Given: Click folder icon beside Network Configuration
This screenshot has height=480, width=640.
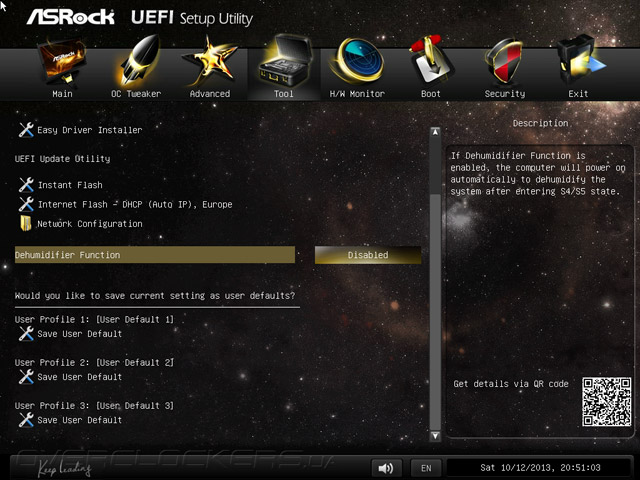Looking at the screenshot, I should click(26, 223).
